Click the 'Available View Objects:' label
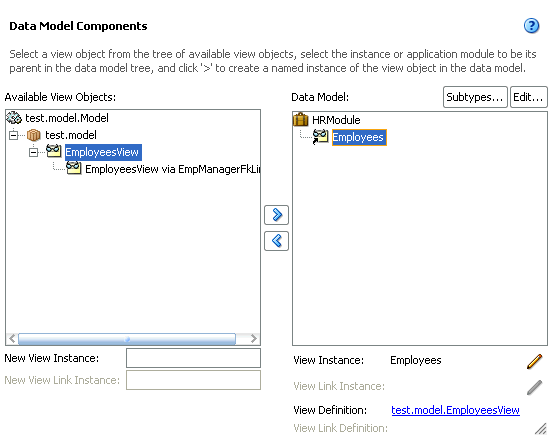The height and width of the screenshot is (442, 552). coord(60,97)
